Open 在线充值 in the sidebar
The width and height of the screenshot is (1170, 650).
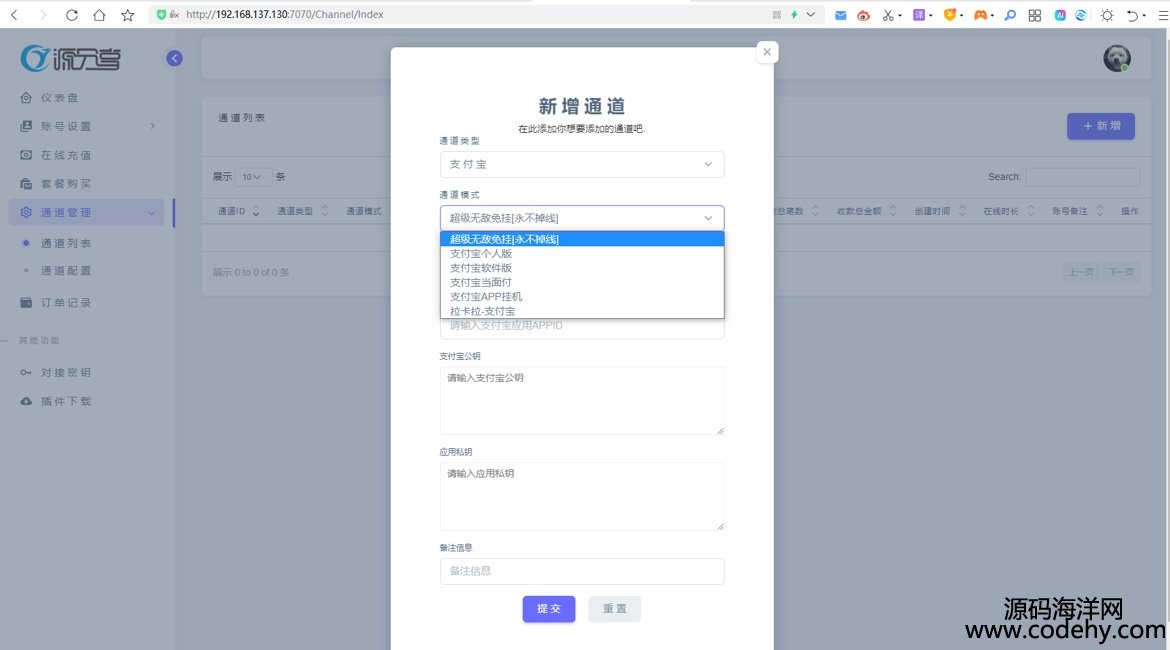[x=66, y=155]
